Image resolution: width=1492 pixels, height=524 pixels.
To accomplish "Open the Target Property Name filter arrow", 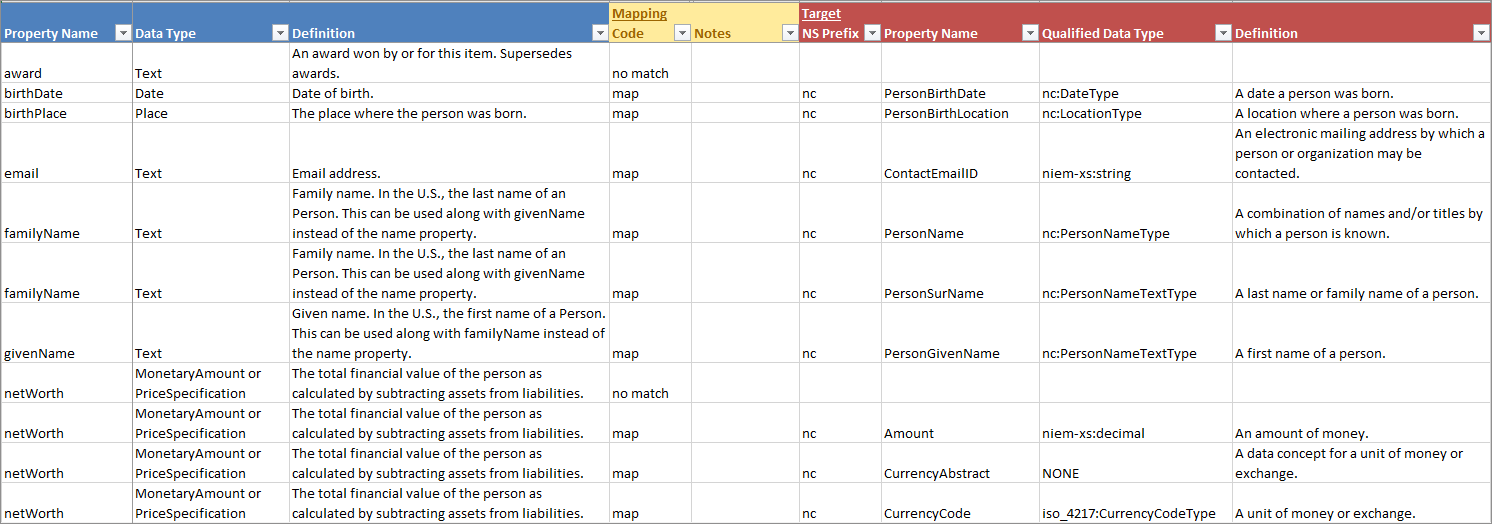I will (x=1030, y=33).
